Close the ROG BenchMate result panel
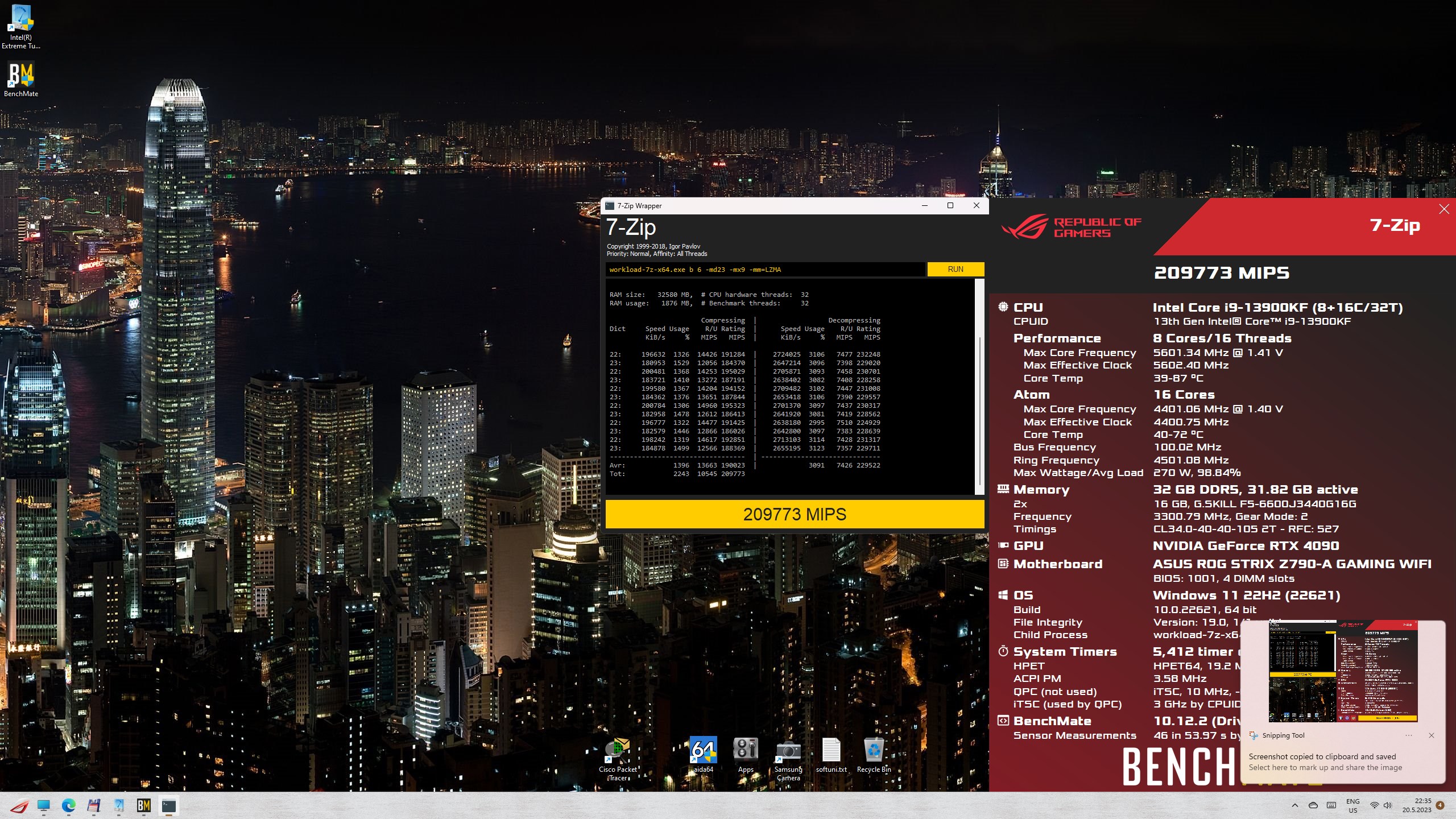Screen dimensions: 1456x819 click(1444, 209)
